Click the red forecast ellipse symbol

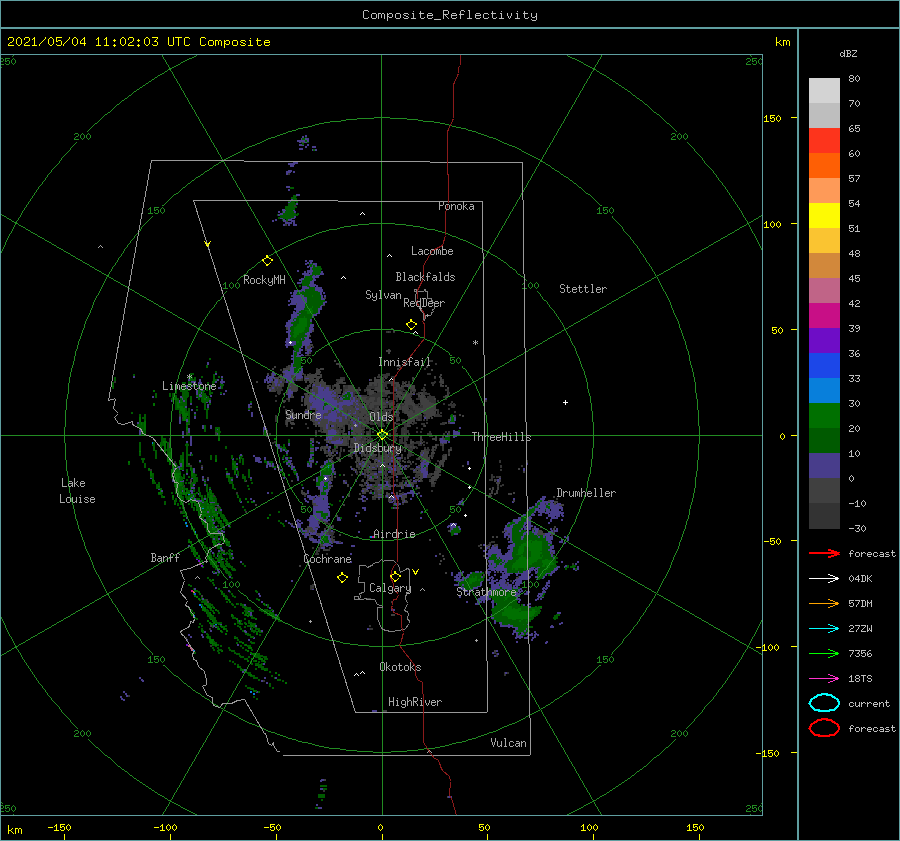(x=824, y=728)
